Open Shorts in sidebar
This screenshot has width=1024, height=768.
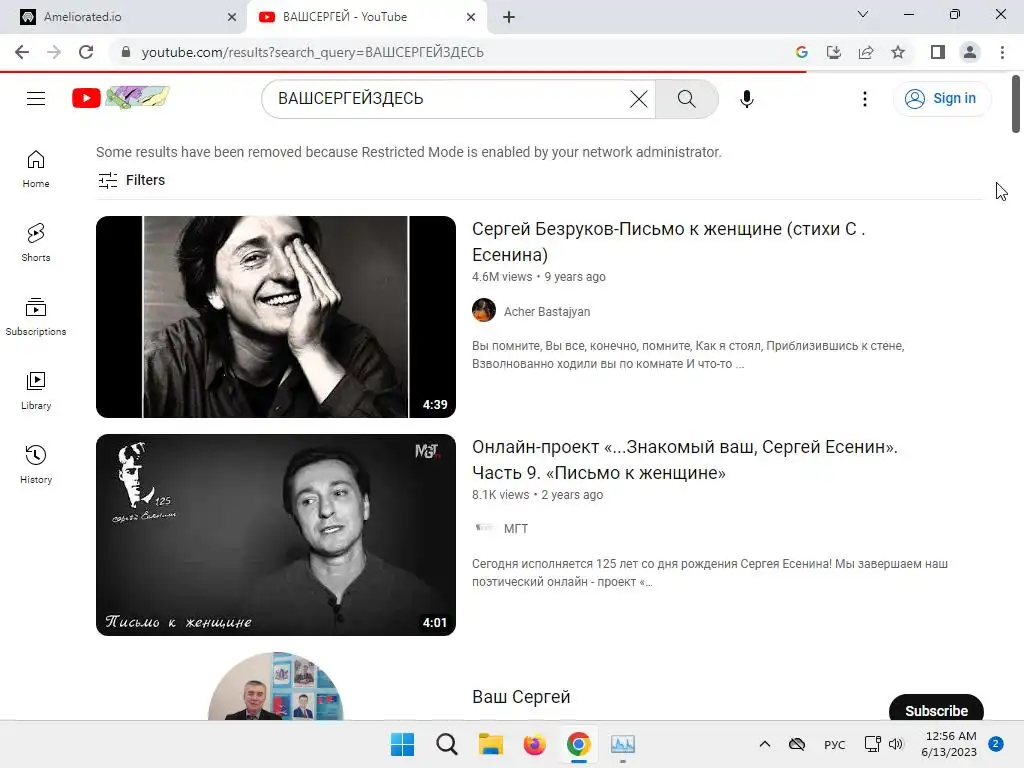pyautogui.click(x=36, y=243)
